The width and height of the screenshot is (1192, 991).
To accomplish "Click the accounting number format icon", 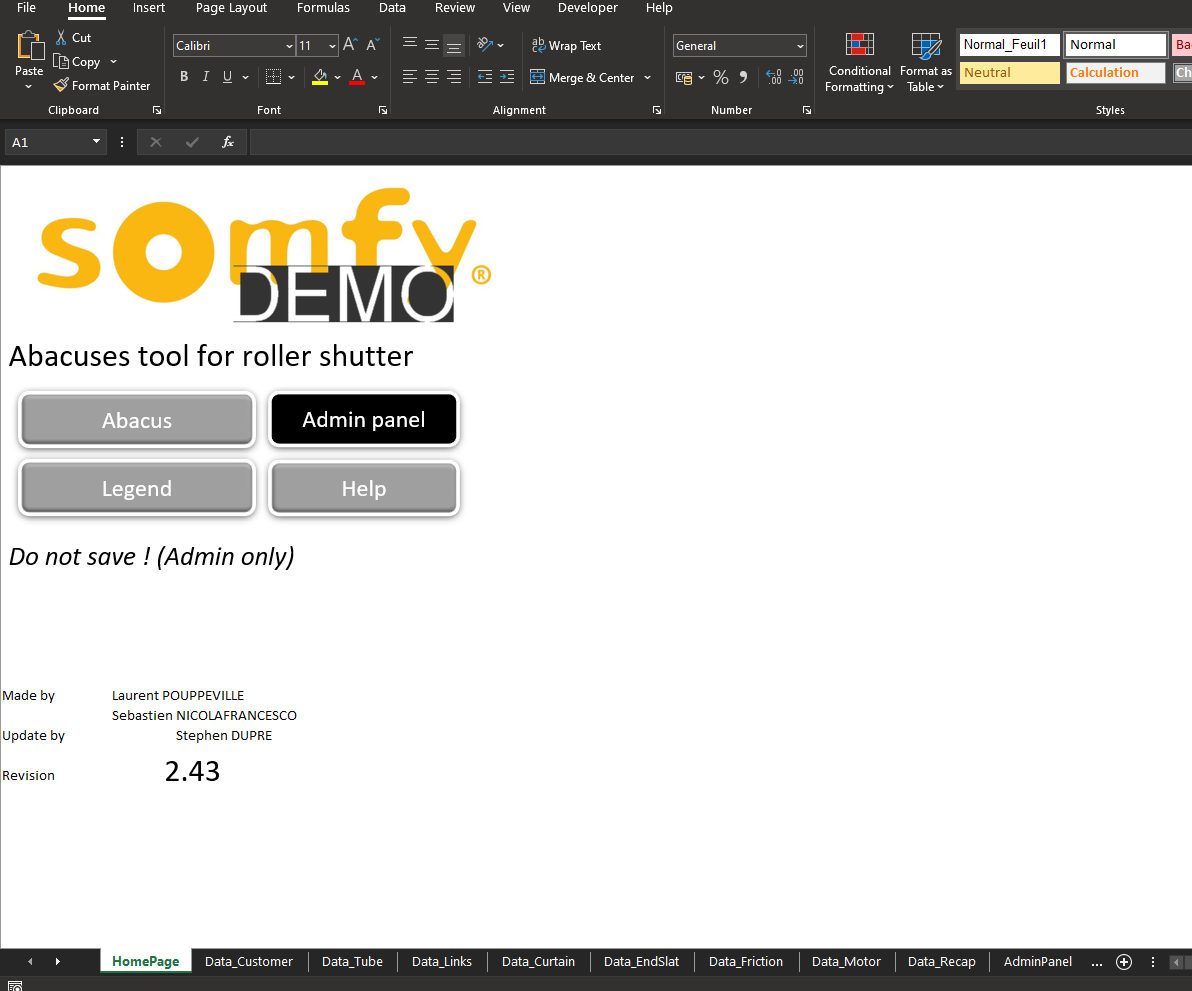I will coord(684,77).
